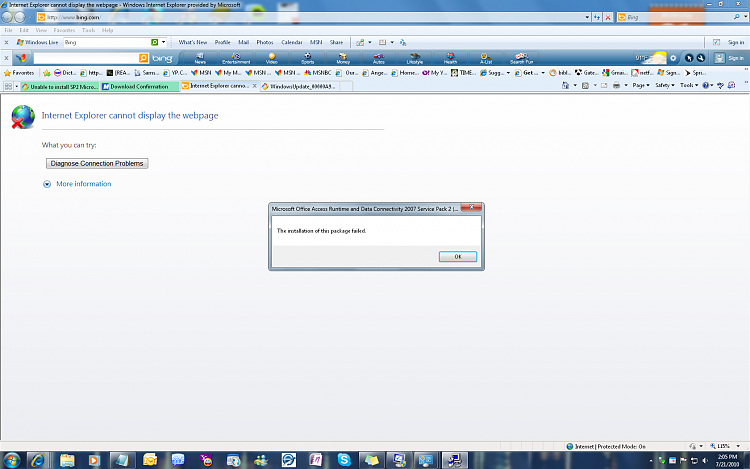
Task: Click the Home icon in command bar
Action: 565,85
